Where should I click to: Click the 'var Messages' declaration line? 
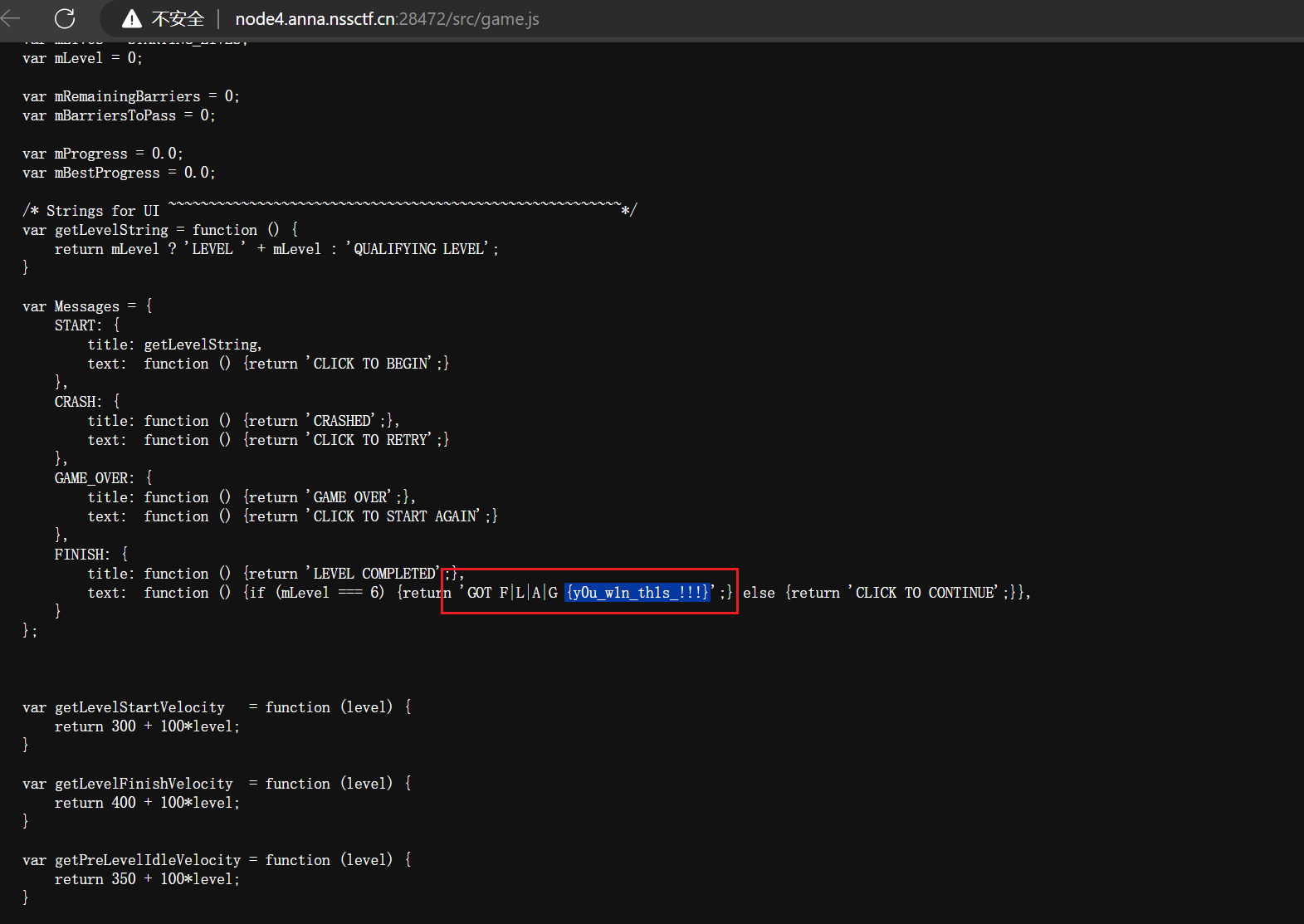[86, 306]
